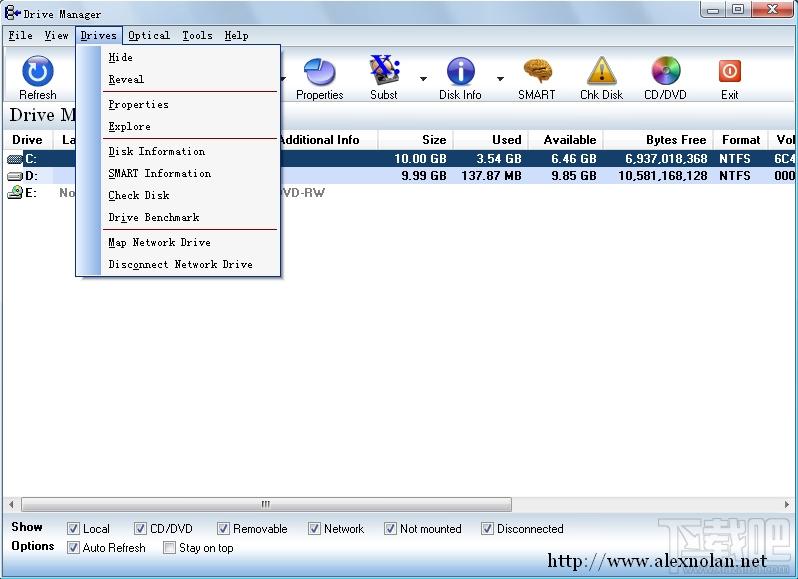Screen dimensions: 798x579
Task: Choose Hide from the Drives menu
Action: click(x=190, y=57)
